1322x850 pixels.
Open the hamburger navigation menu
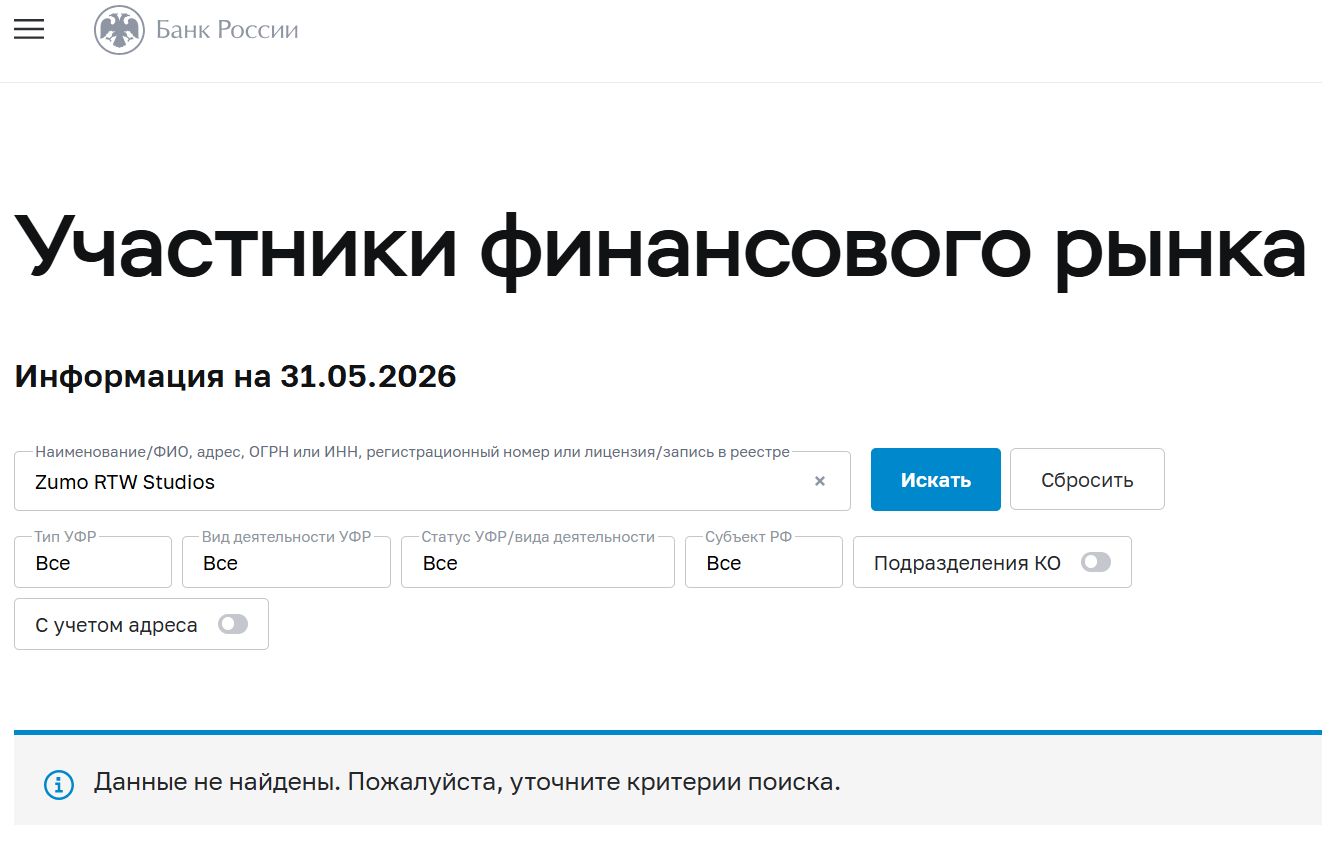point(29,30)
